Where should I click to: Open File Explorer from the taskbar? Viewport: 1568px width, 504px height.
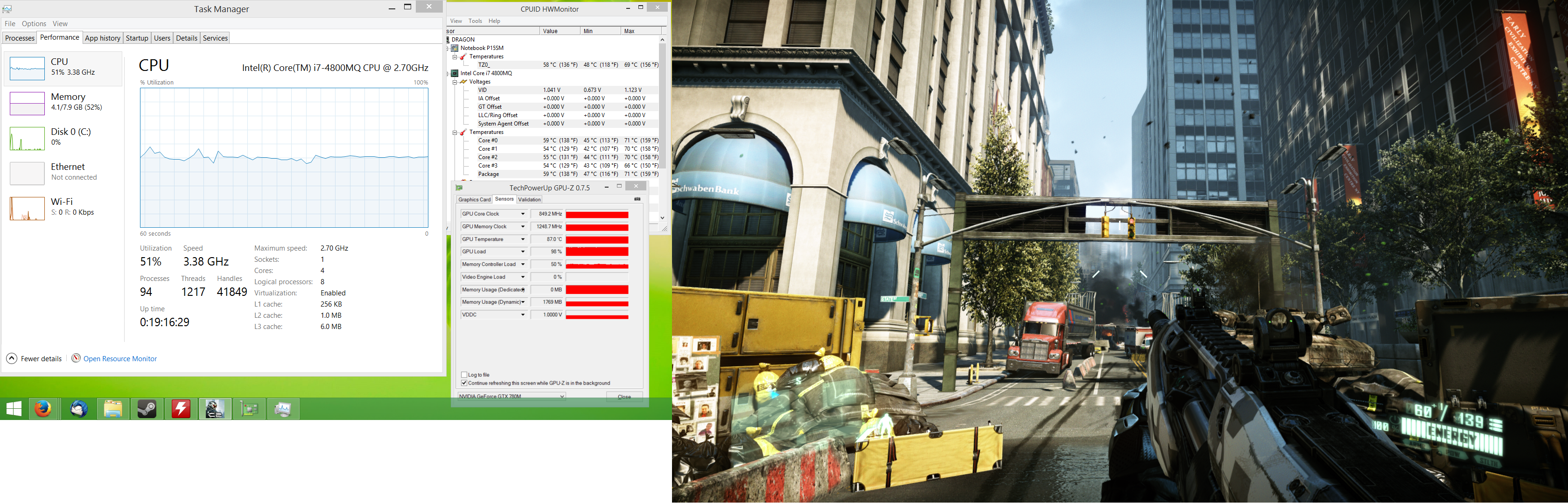click(113, 409)
